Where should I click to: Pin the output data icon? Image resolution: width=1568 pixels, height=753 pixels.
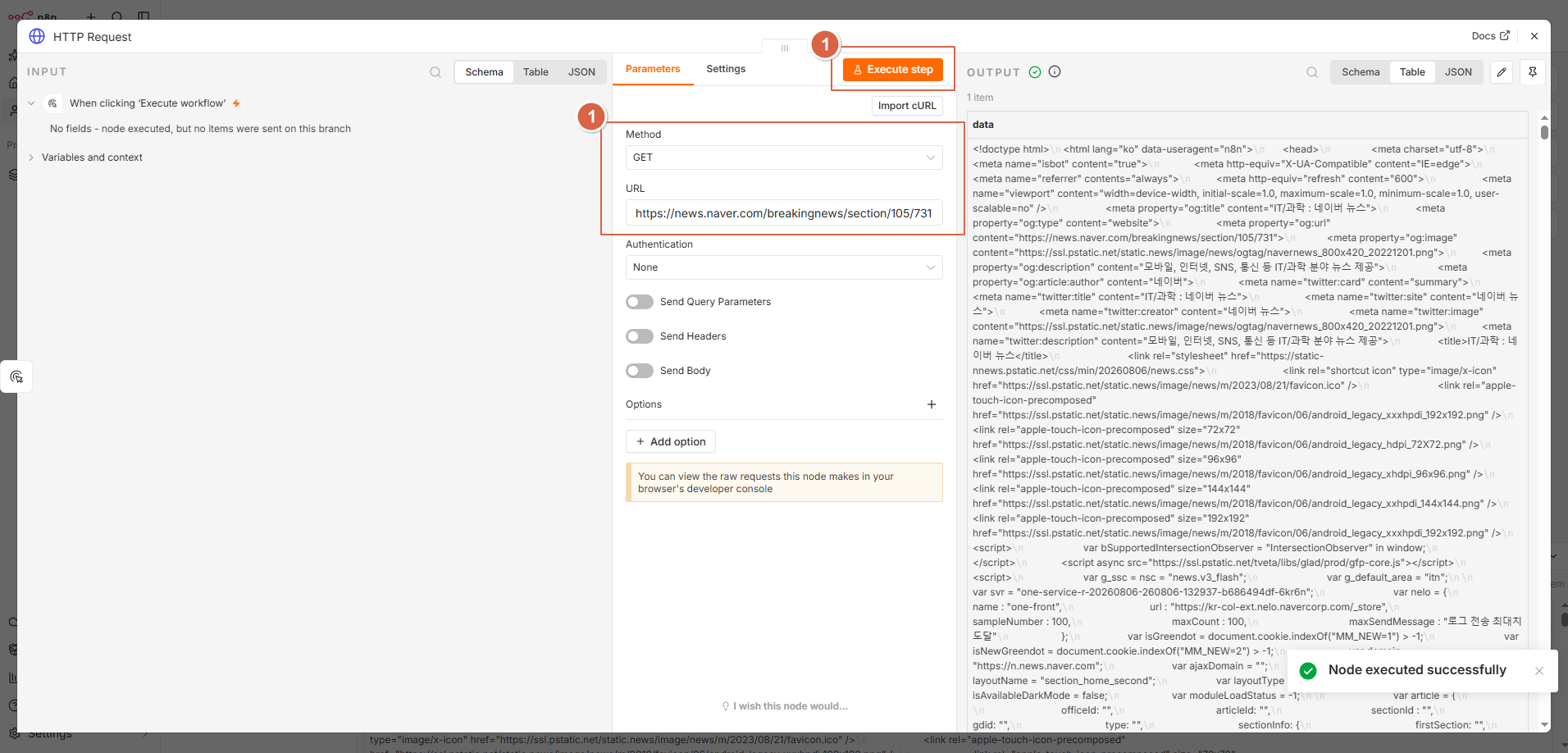pyautogui.click(x=1533, y=72)
